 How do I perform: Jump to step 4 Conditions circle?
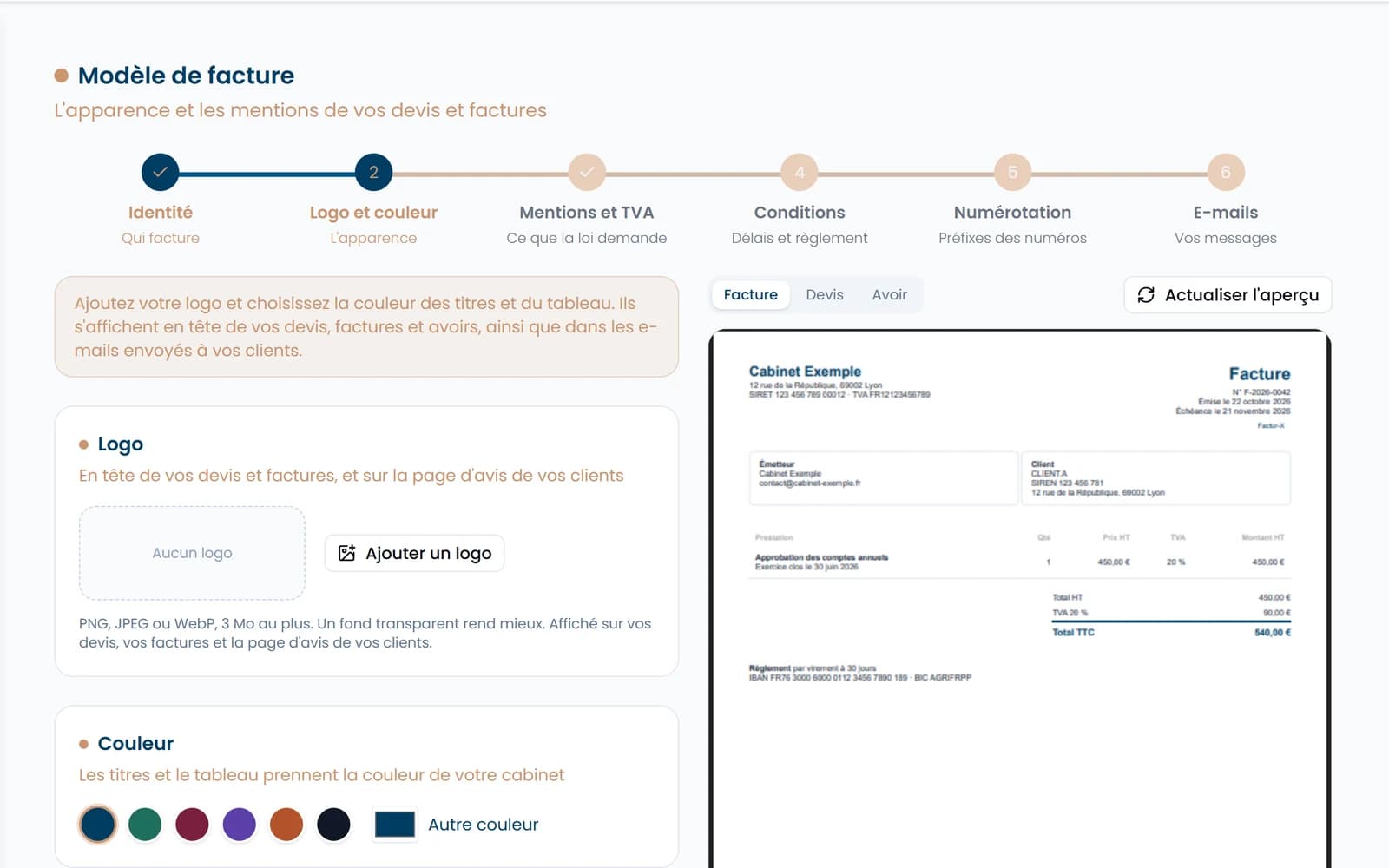(x=800, y=172)
